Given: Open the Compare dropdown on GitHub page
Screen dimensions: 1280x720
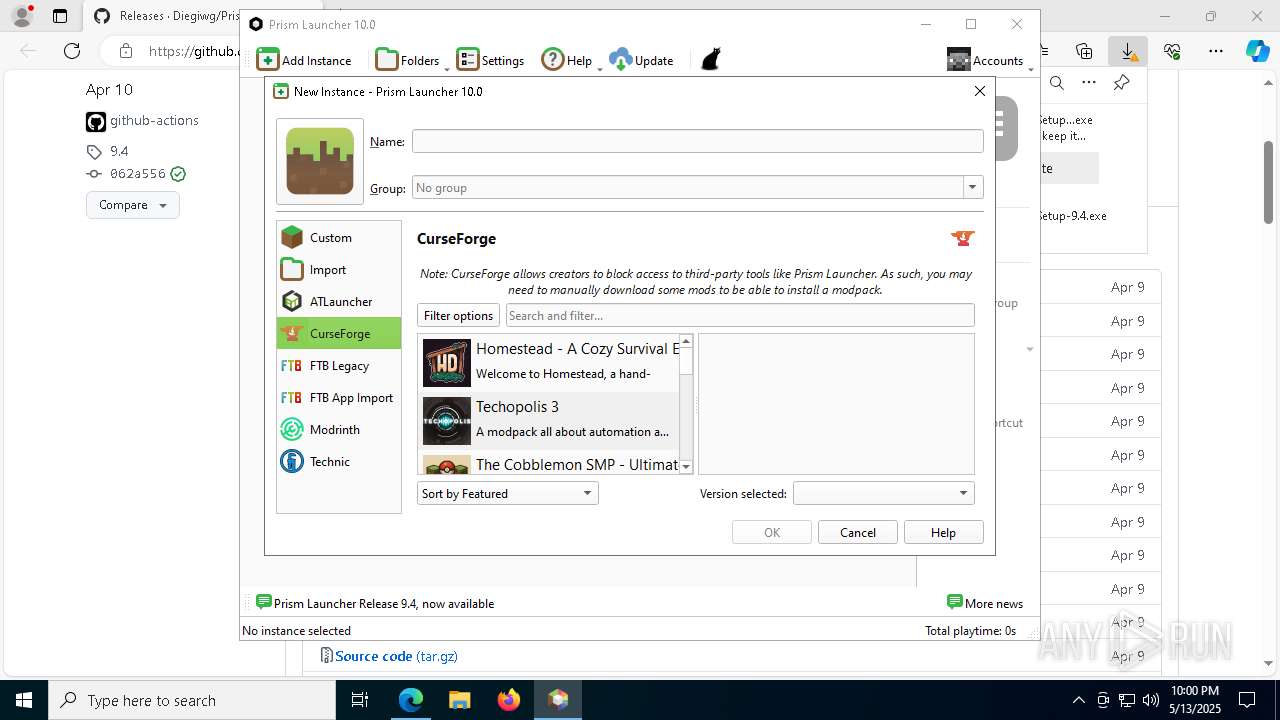Looking at the screenshot, I should 132,205.
